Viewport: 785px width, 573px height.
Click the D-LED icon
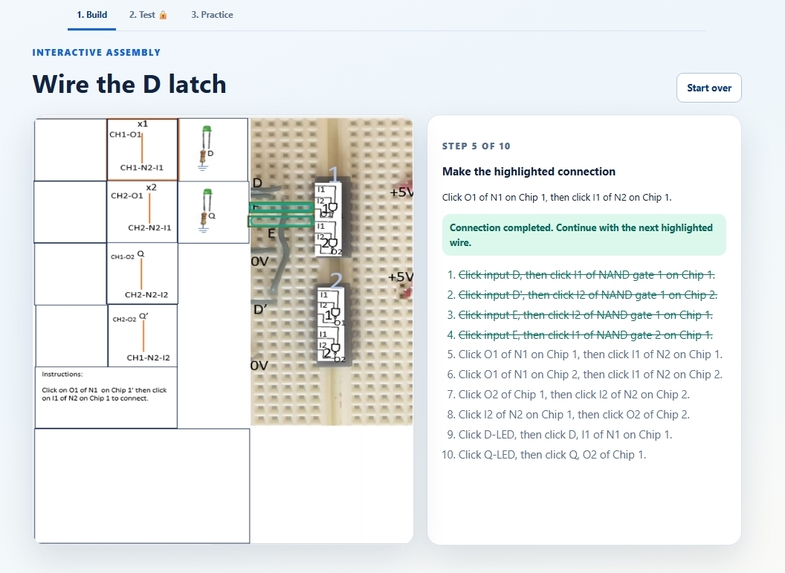(206, 148)
